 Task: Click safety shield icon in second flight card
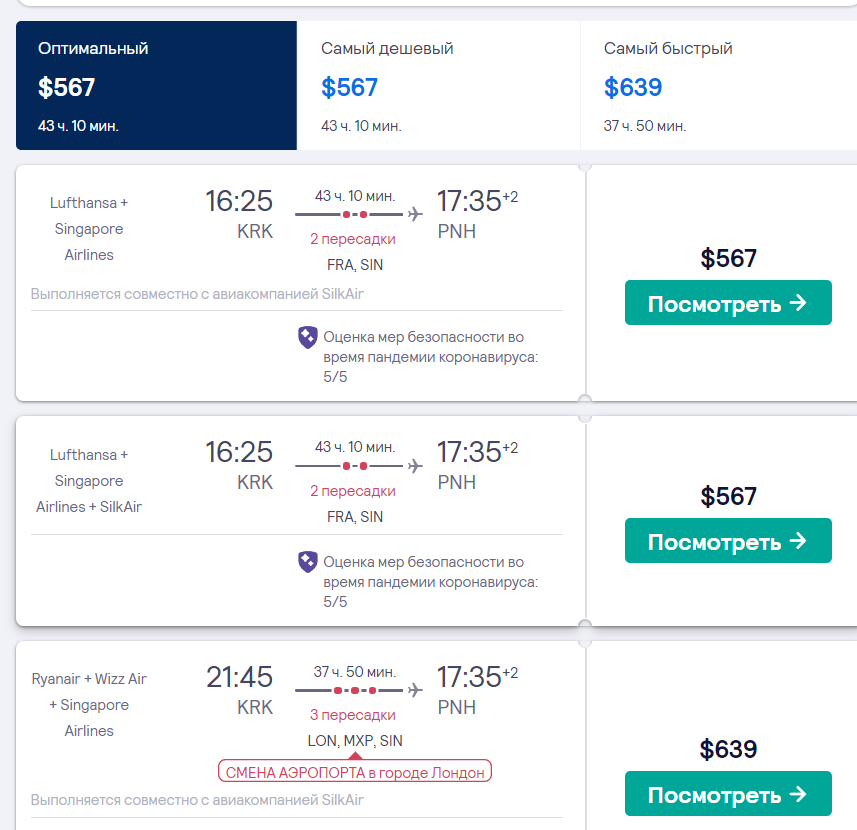point(308,562)
